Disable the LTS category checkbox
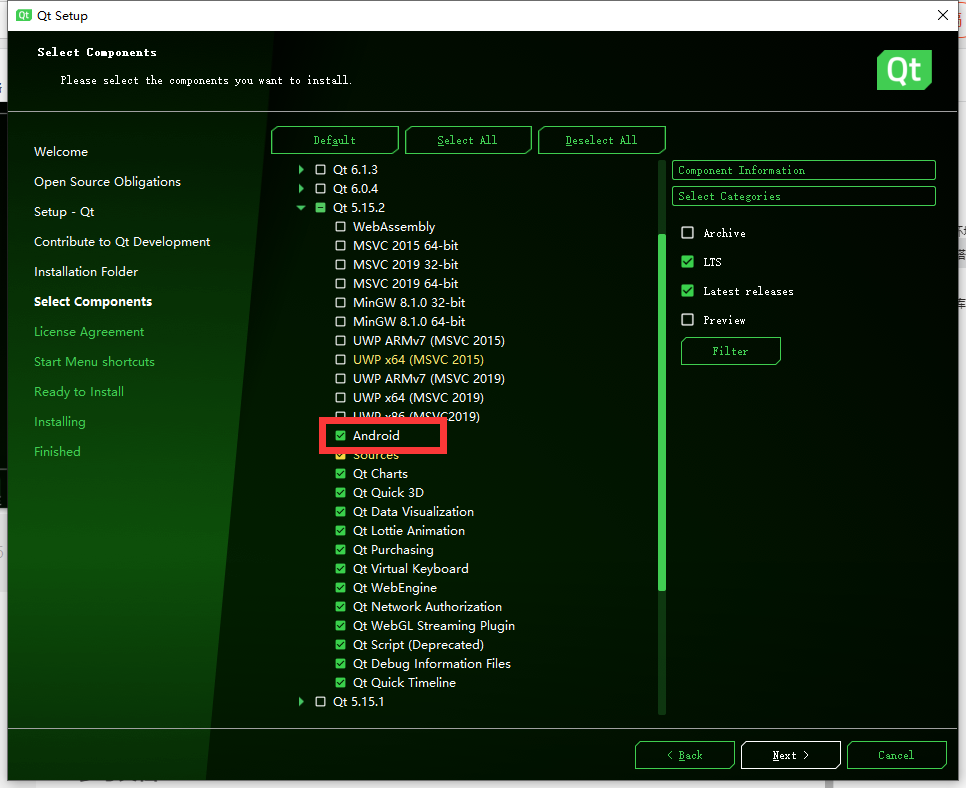This screenshot has height=788, width=966. point(688,262)
